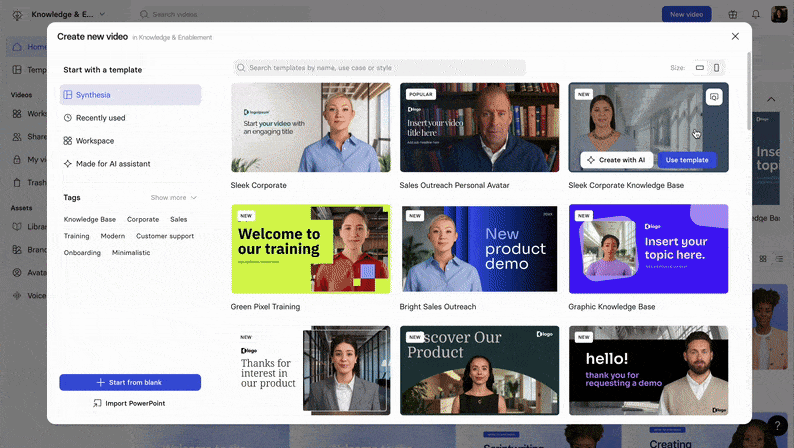Click the Import PowerPoint icon
Screen dimensions: 794x448
pos(97,403)
